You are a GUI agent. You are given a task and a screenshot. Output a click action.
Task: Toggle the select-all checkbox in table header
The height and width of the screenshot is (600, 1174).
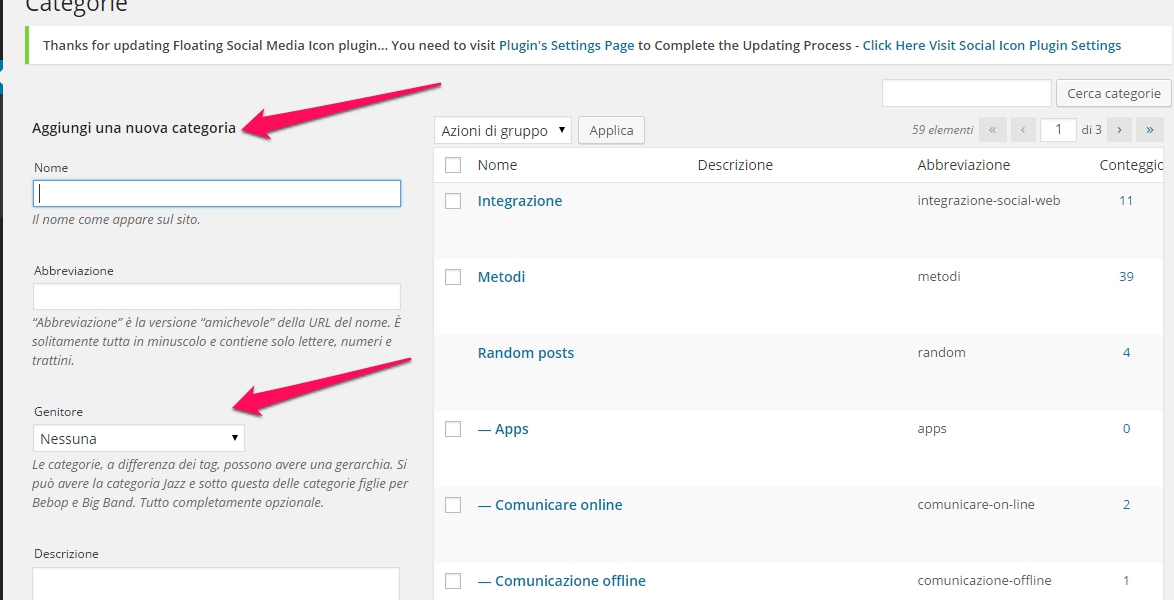pos(453,165)
